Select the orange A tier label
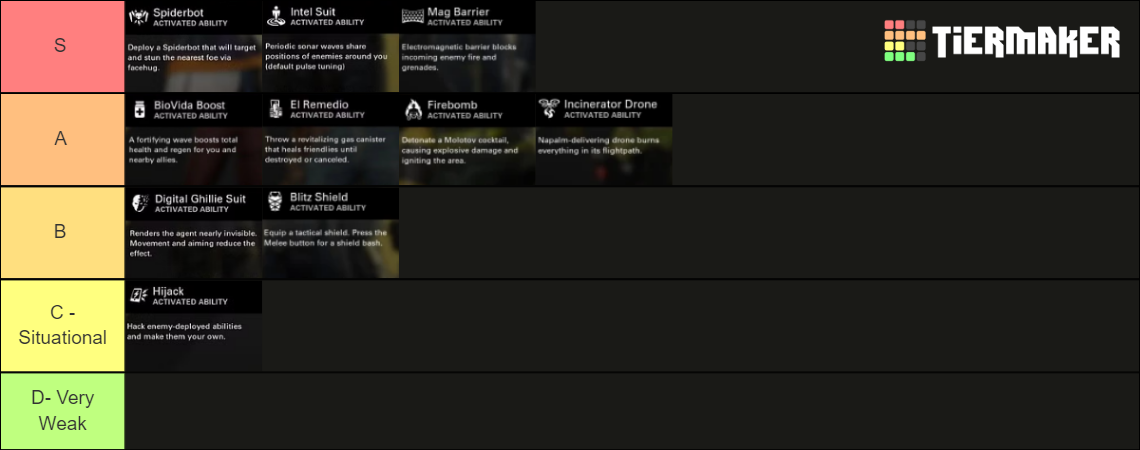Image resolution: width=1140 pixels, height=450 pixels. 61,139
